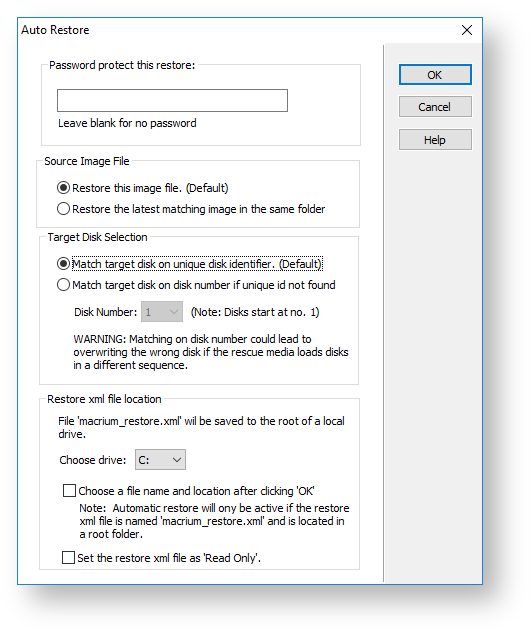Image resolution: width=531 pixels, height=633 pixels.
Task: Confirm the dialog with the OK button
Action: 435,75
